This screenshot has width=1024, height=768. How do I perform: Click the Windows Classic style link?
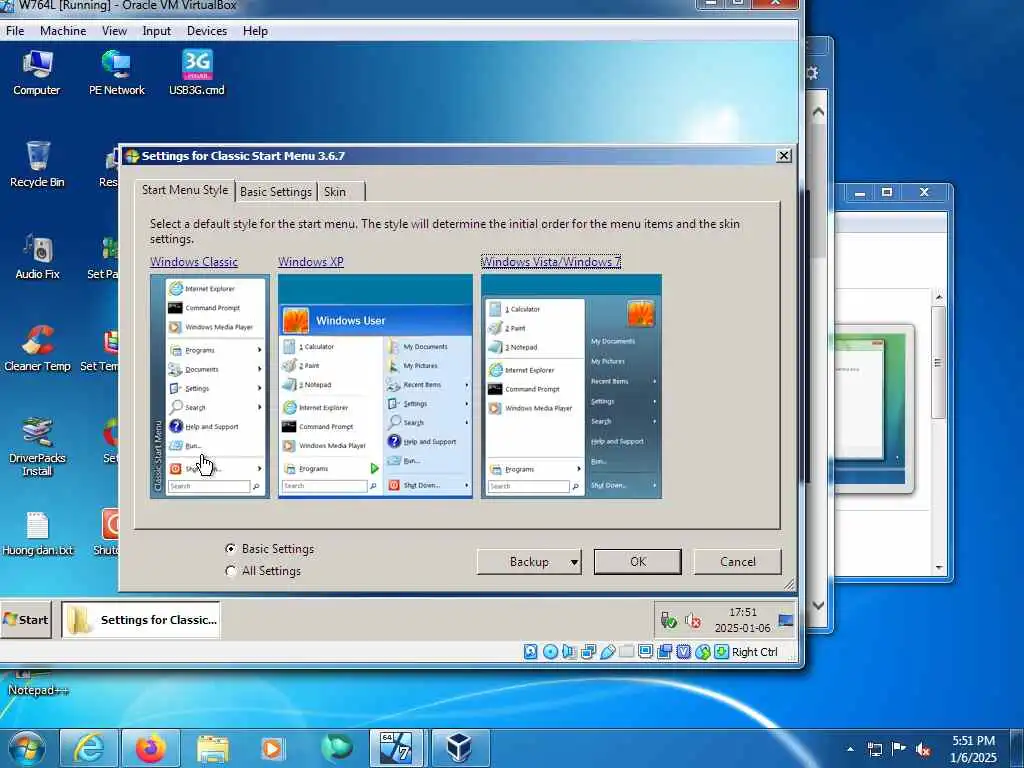click(194, 262)
